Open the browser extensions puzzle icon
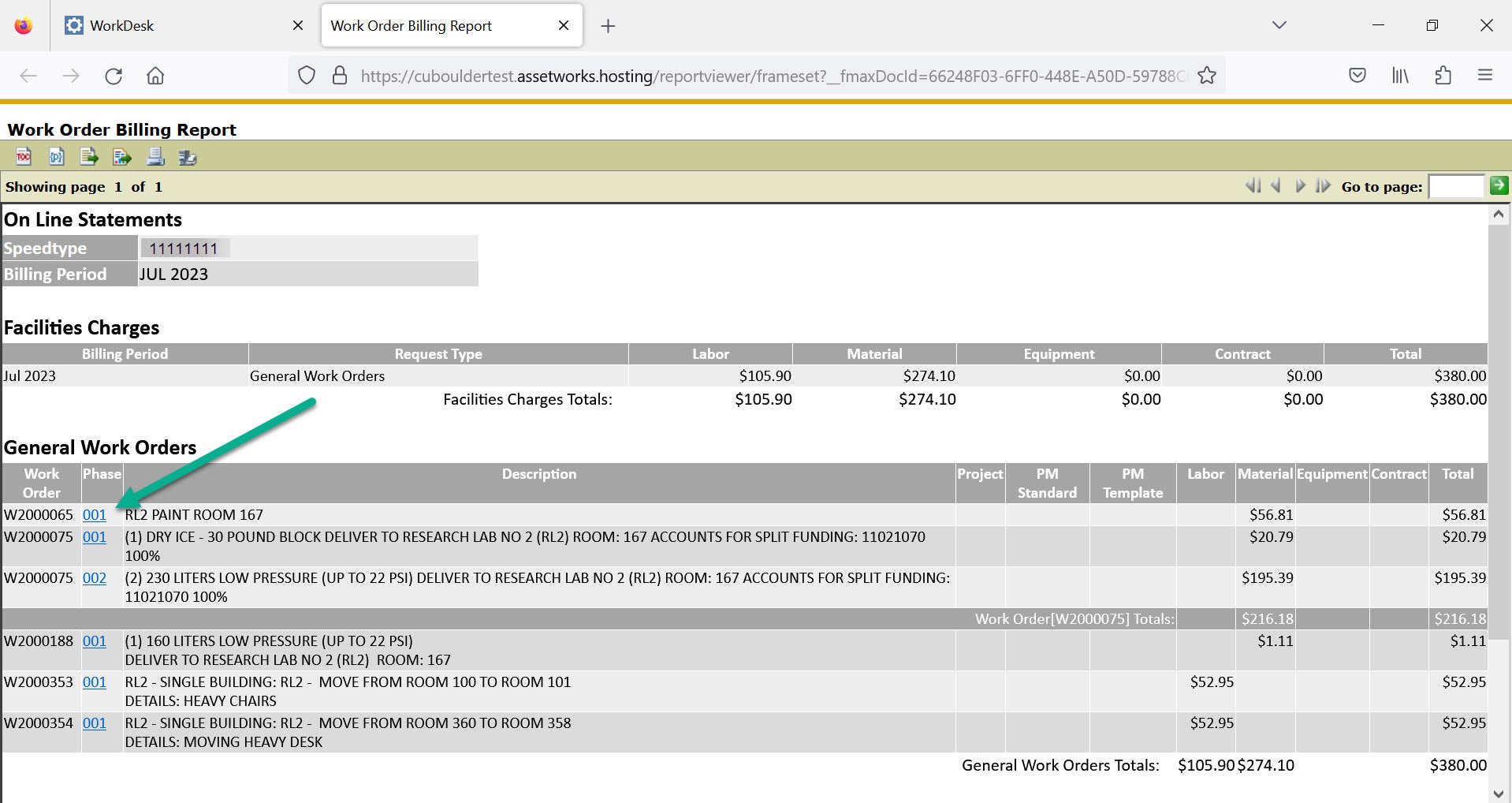The image size is (1512, 803). [x=1444, y=75]
